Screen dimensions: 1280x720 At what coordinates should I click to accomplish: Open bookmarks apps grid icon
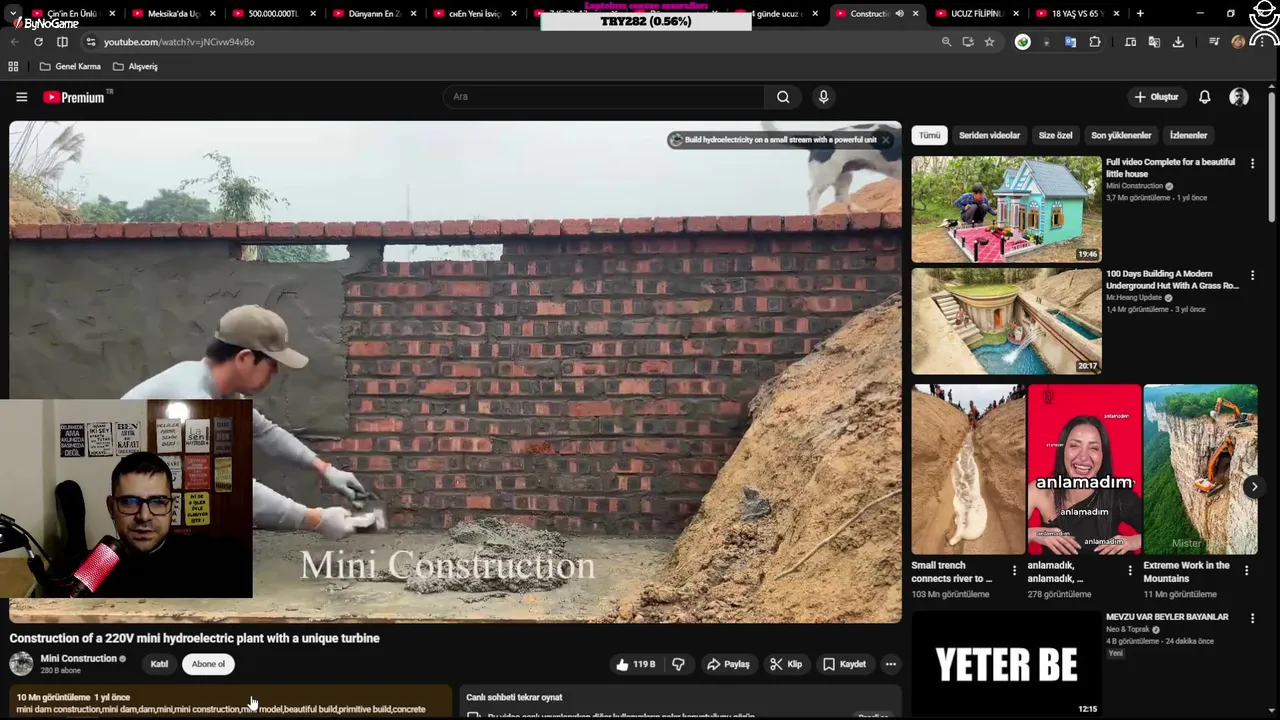[13, 66]
